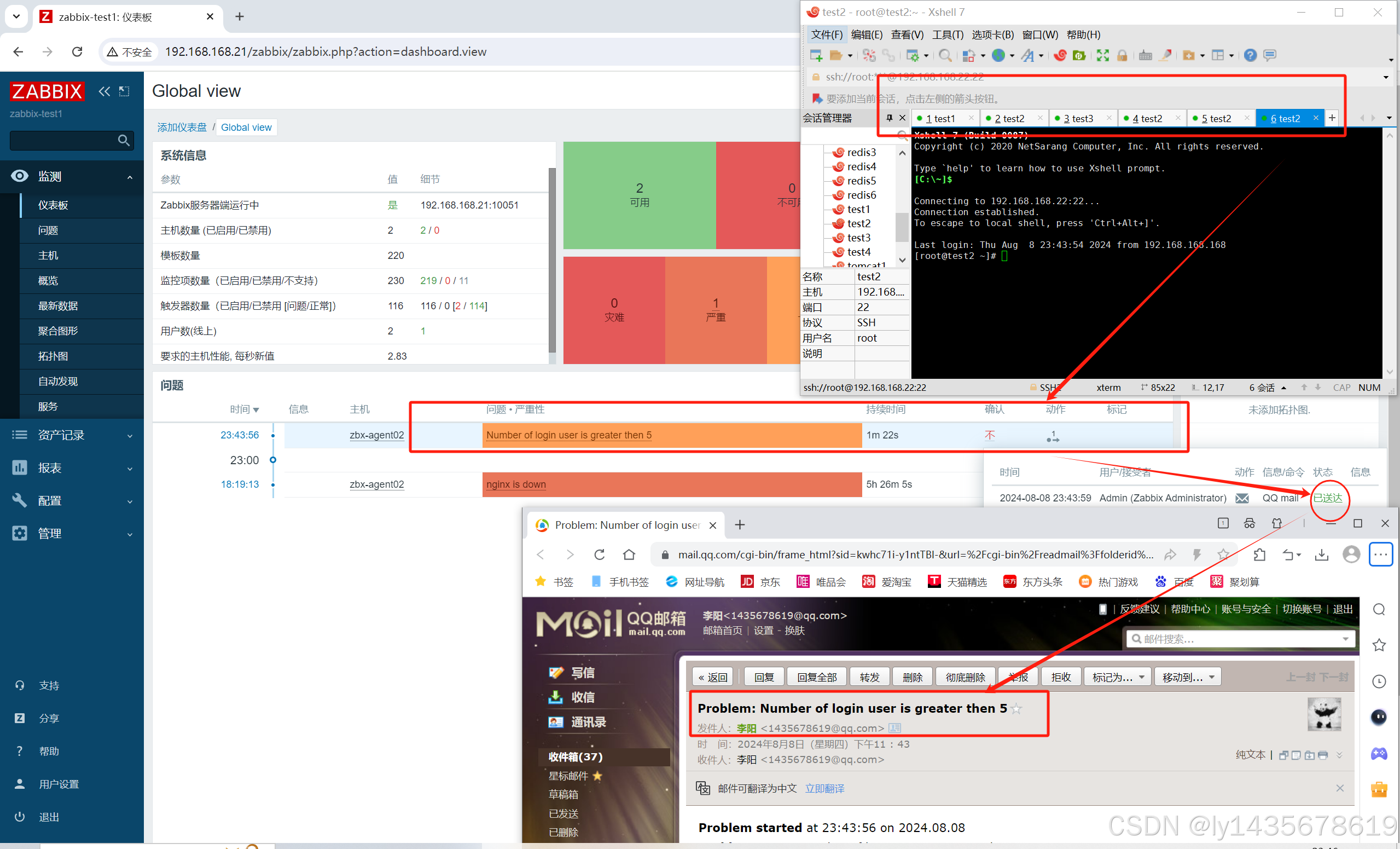The width and height of the screenshot is (1400, 849).
Task: Open the 工具(T) menu in Xshell
Action: (x=948, y=34)
